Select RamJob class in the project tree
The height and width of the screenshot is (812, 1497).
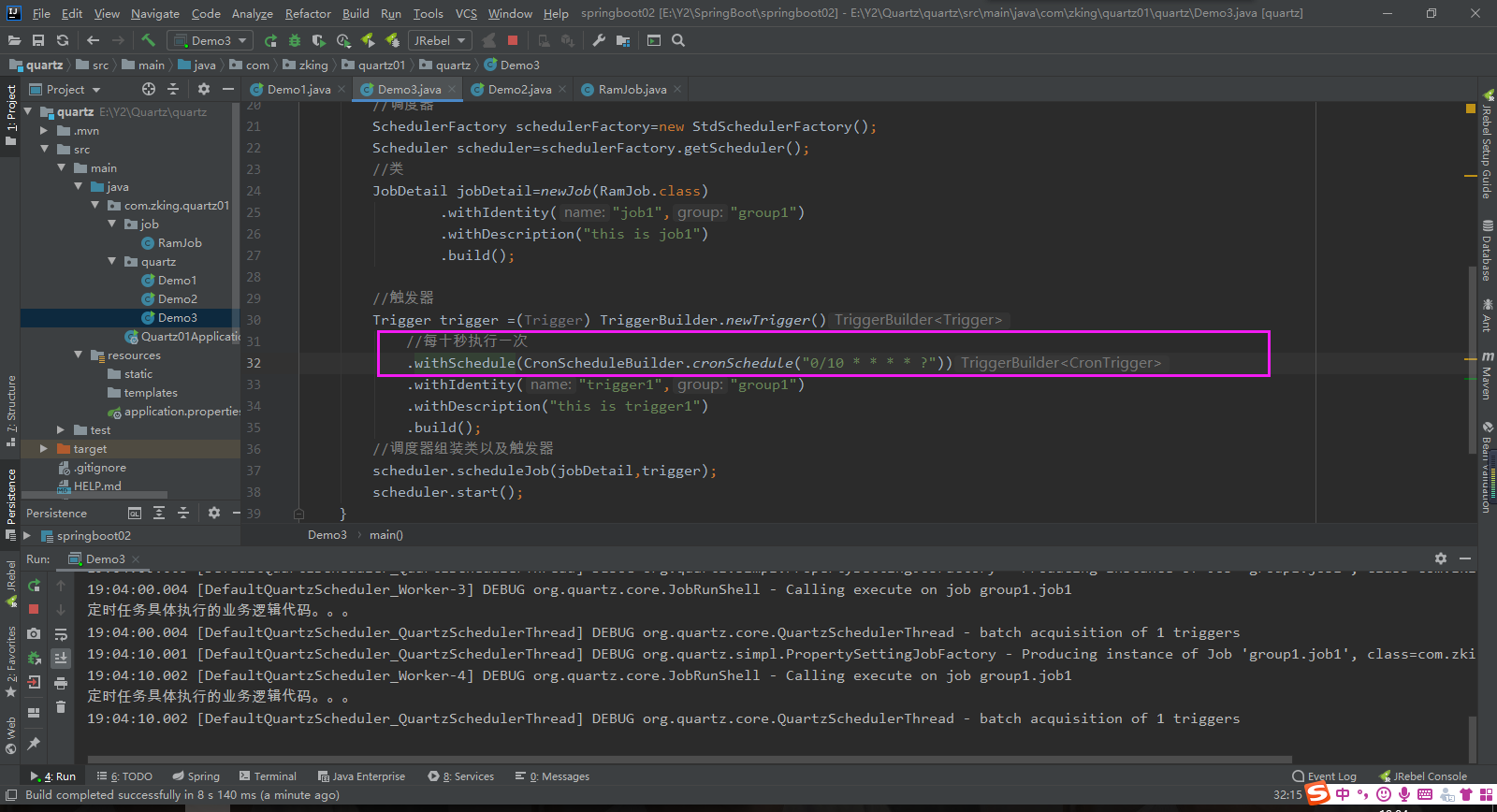(172, 242)
